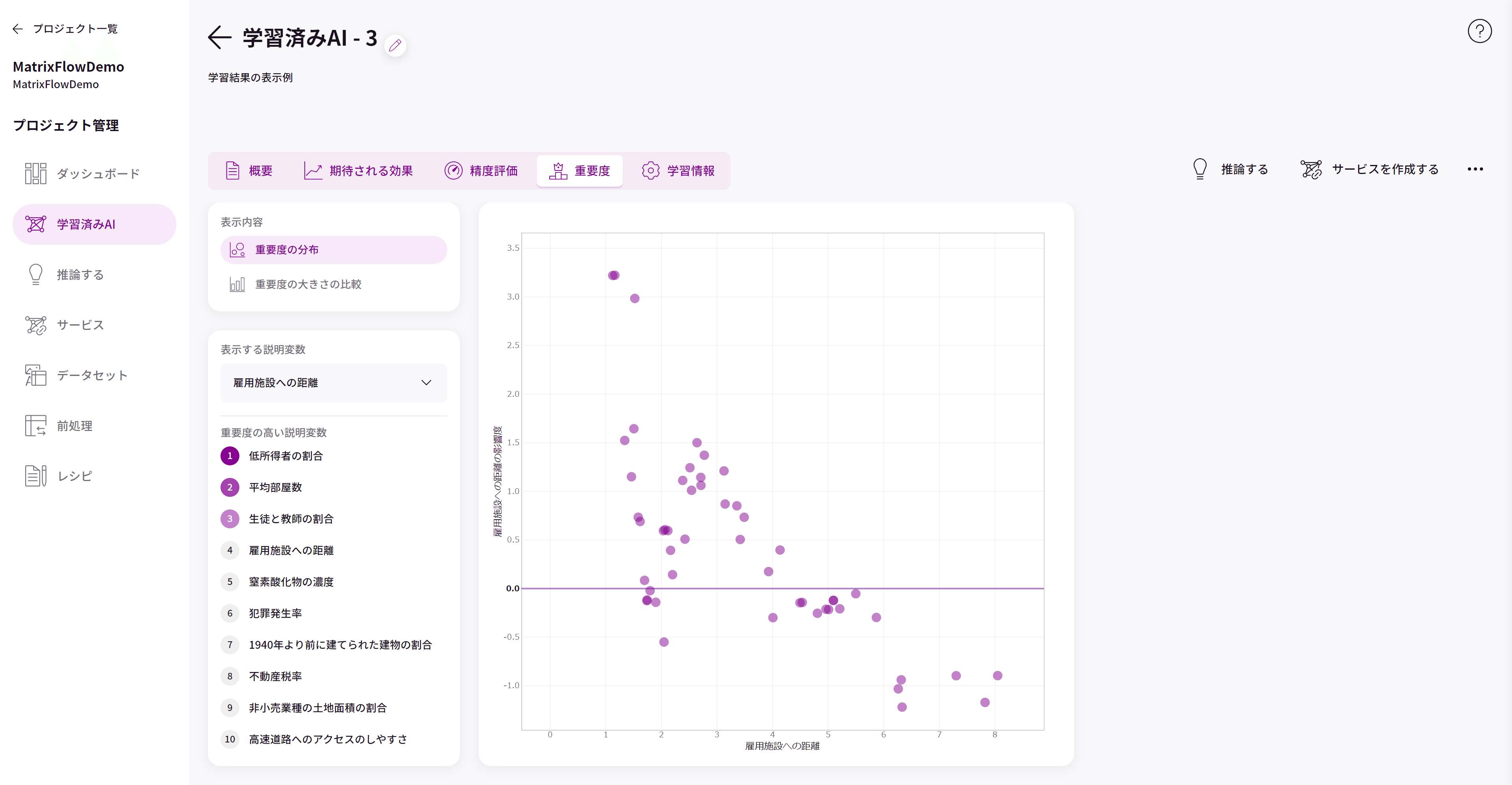Go to 前処理 in the sidebar
The width and height of the screenshot is (1512, 785).
click(74, 426)
